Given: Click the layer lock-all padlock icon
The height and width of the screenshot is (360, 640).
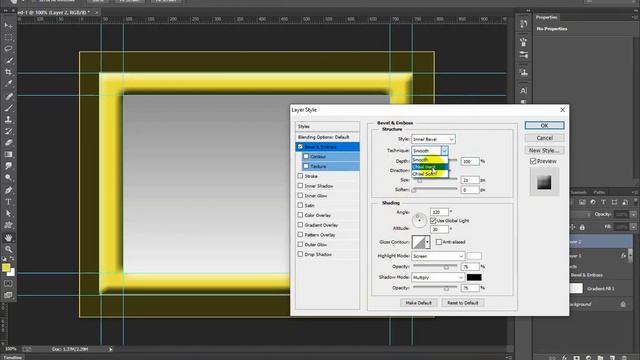Looking at the screenshot, I should pos(582,227).
